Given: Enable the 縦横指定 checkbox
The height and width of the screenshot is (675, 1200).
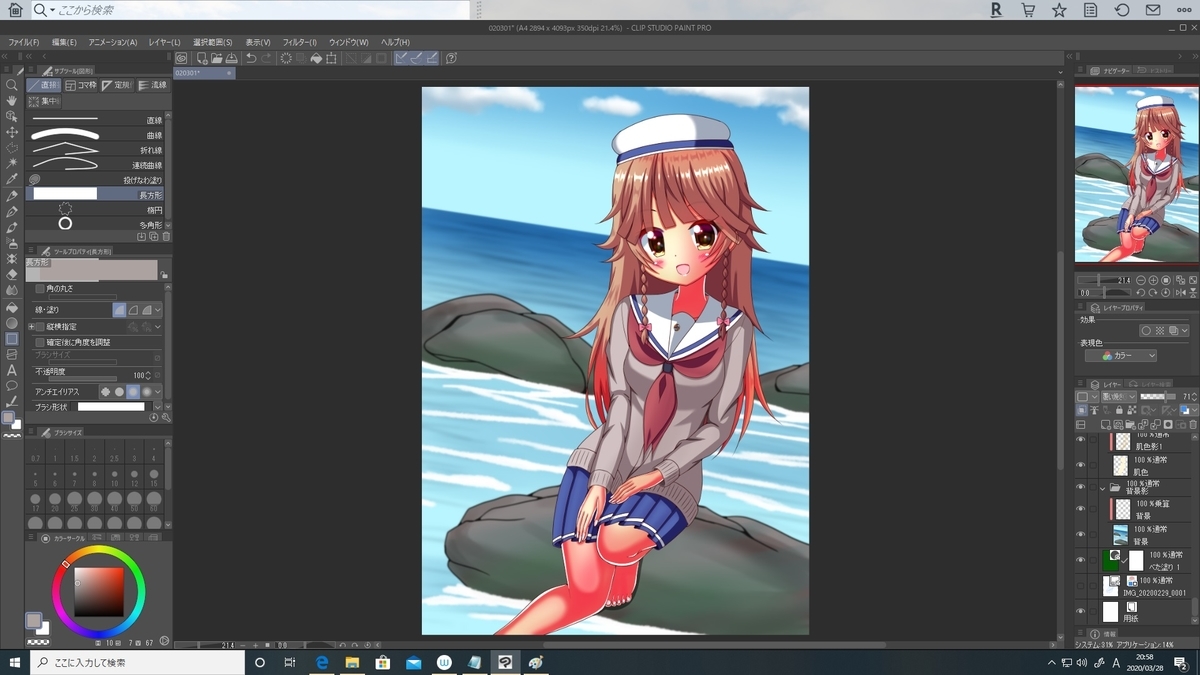Looking at the screenshot, I should tap(40, 326).
